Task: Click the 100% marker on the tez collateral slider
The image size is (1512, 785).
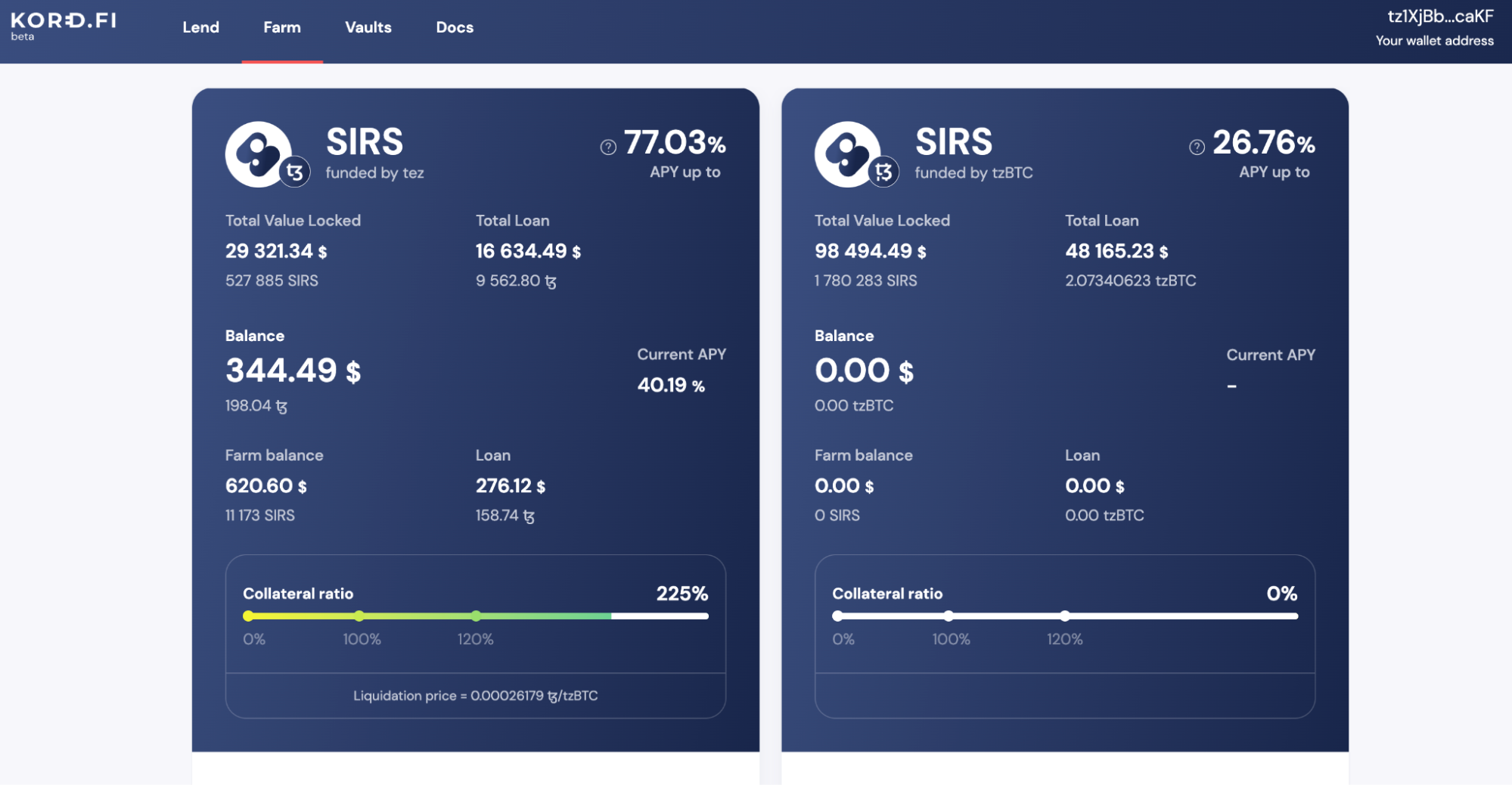Action: click(x=359, y=616)
